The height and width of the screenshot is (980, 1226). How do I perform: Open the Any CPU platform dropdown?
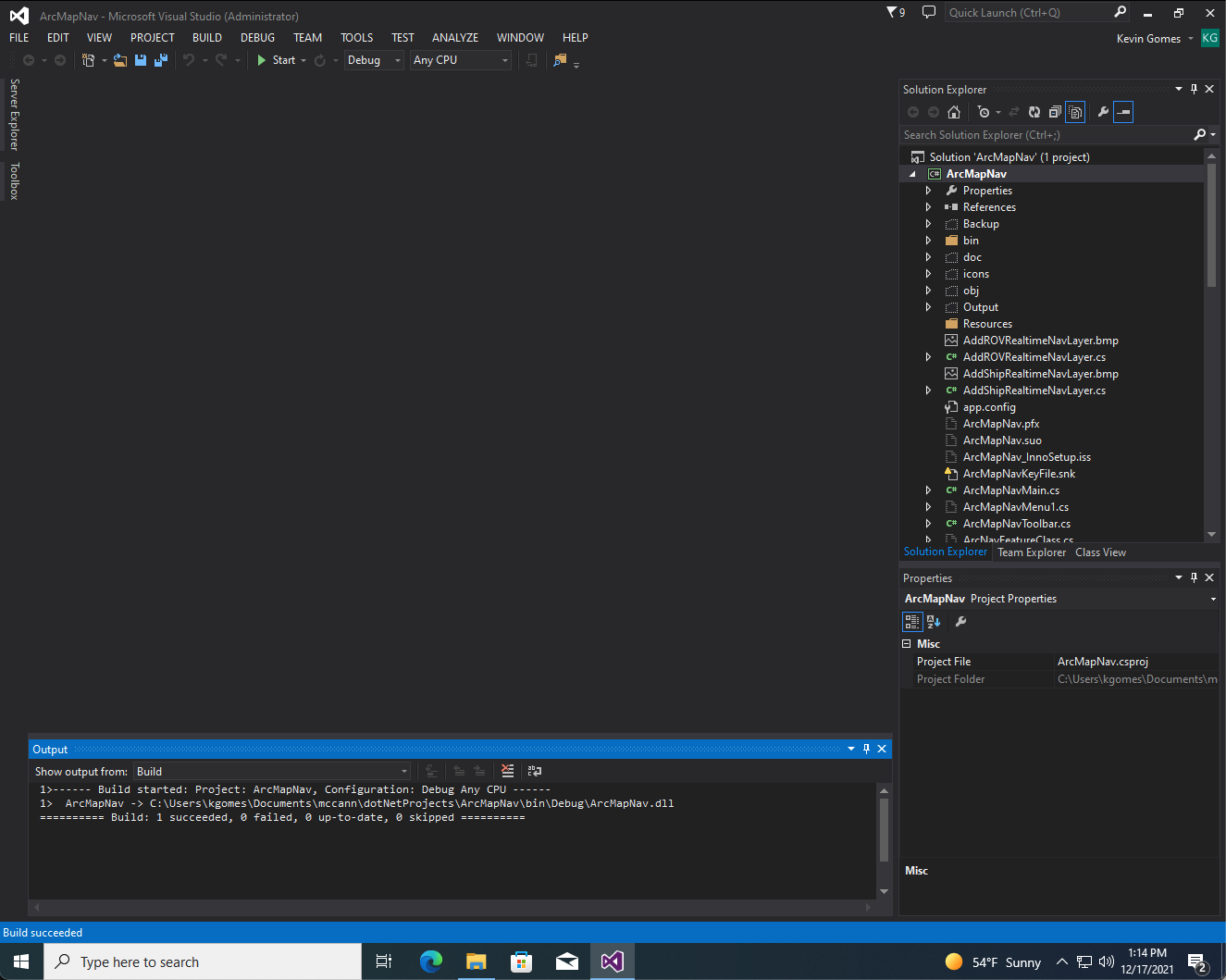tap(461, 60)
